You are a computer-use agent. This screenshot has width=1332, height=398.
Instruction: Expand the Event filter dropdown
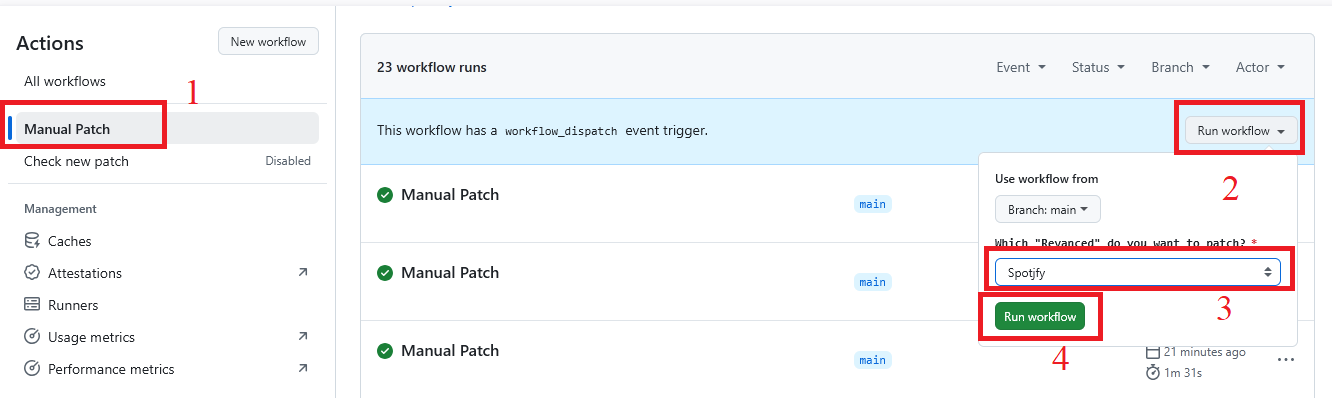click(x=1021, y=67)
